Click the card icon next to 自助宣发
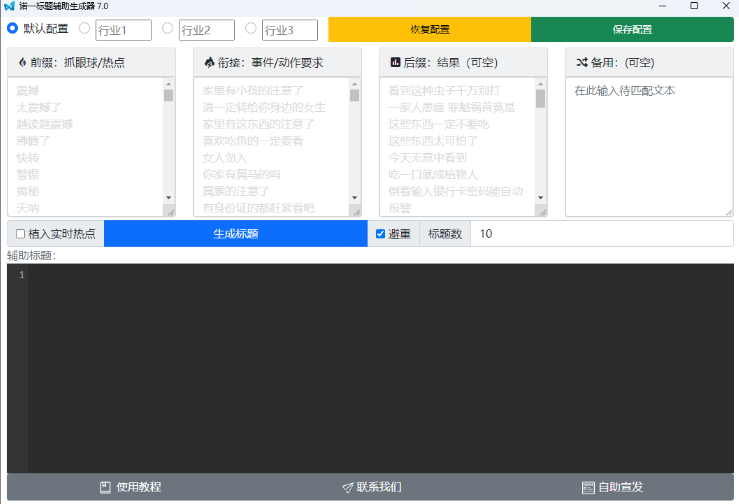Screen dimensions: 739x504 (588, 488)
